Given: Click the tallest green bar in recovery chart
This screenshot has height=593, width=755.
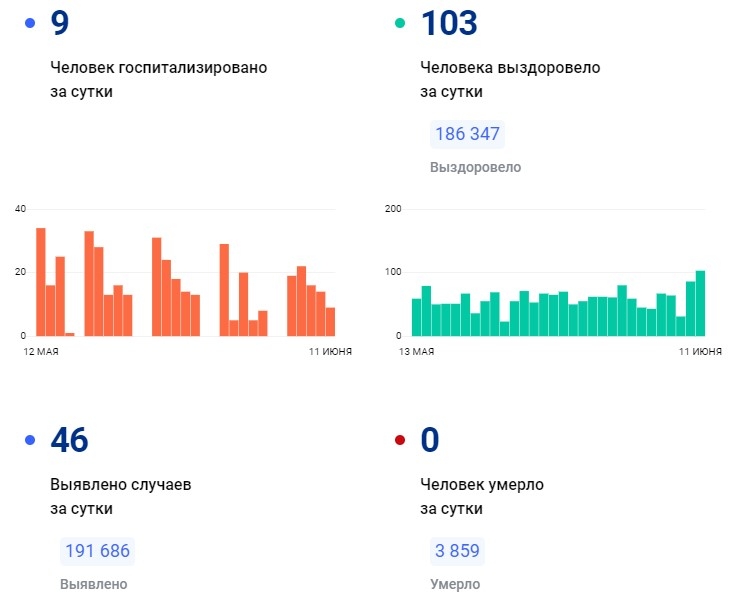Looking at the screenshot, I should [700, 304].
